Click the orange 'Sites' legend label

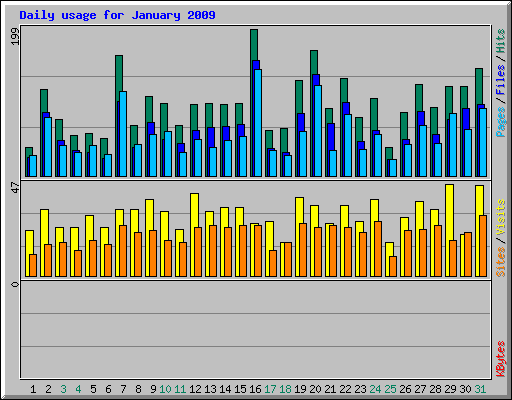coord(500,262)
